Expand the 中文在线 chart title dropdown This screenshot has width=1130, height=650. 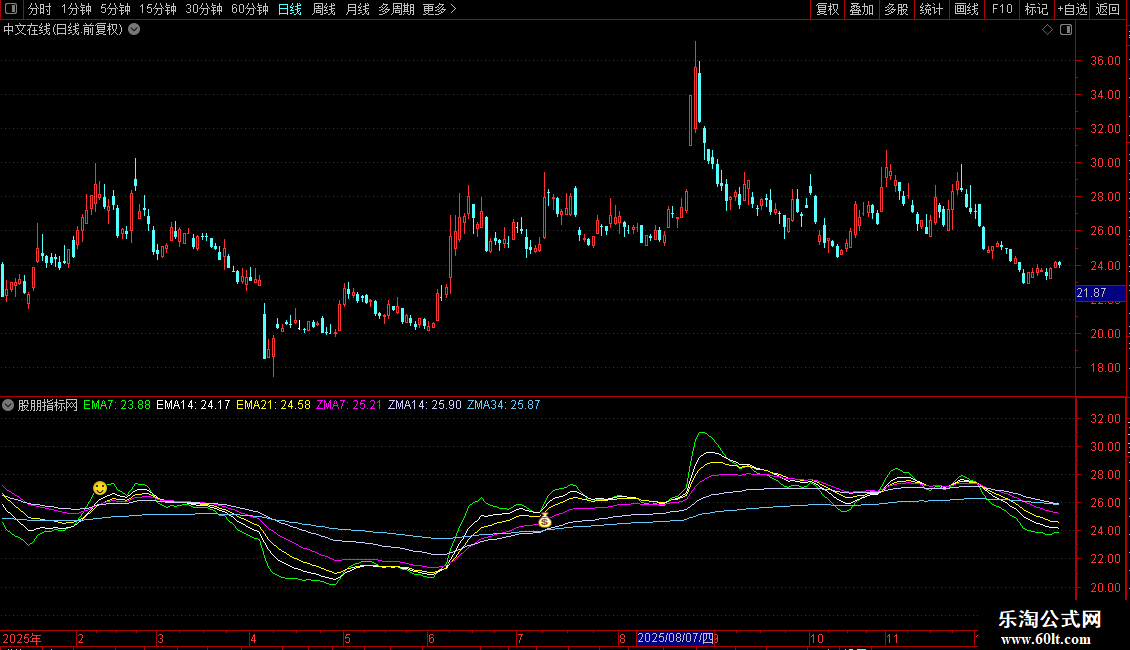tap(135, 29)
